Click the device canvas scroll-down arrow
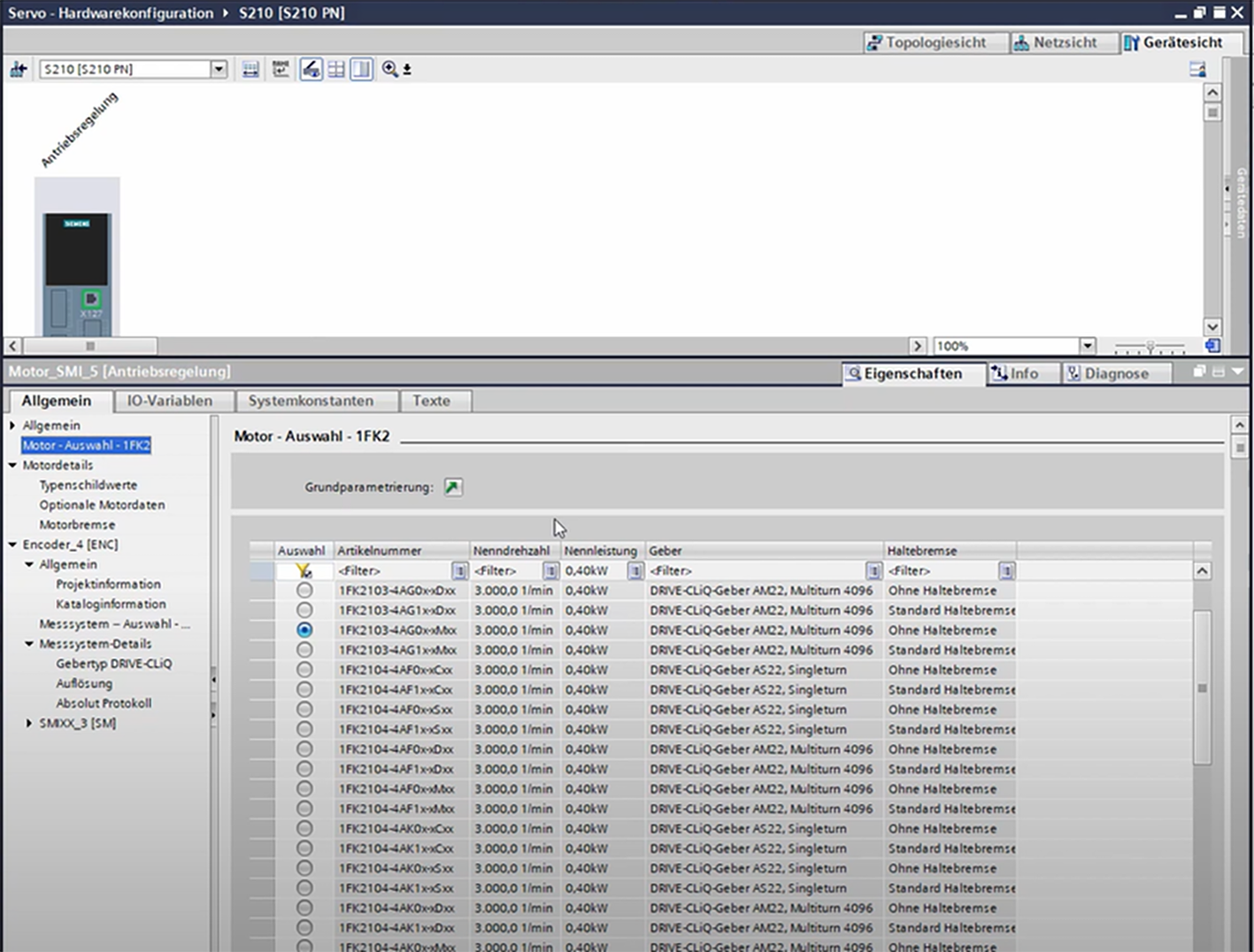 1212,326
